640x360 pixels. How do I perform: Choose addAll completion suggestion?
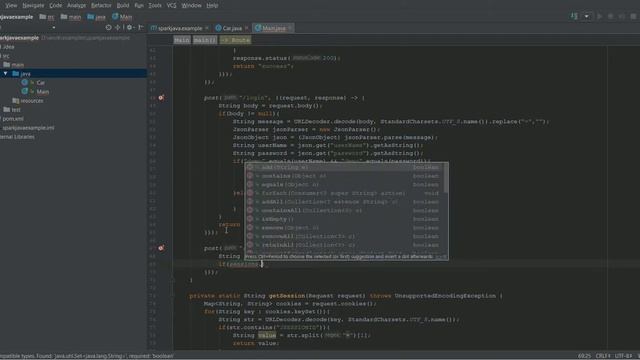(344, 202)
